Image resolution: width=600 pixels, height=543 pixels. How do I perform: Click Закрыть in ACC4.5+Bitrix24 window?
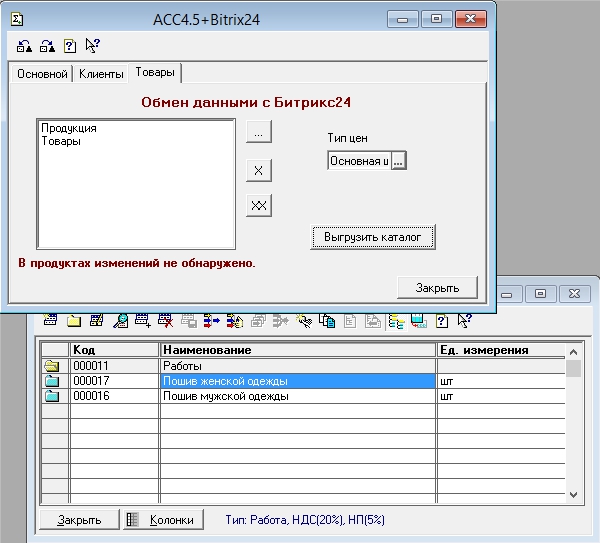pyautogui.click(x=437, y=287)
